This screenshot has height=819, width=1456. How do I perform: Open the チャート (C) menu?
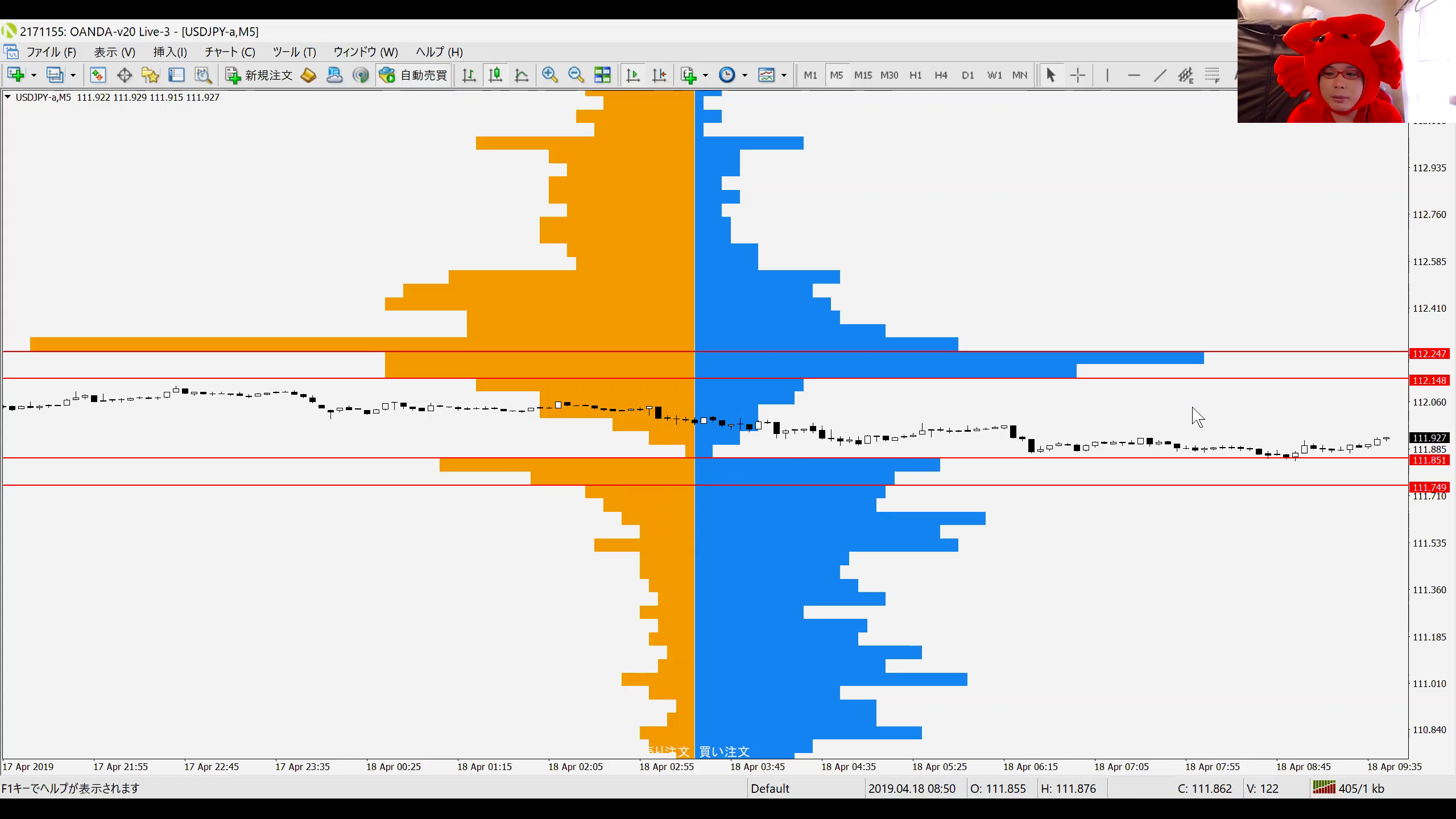(230, 52)
